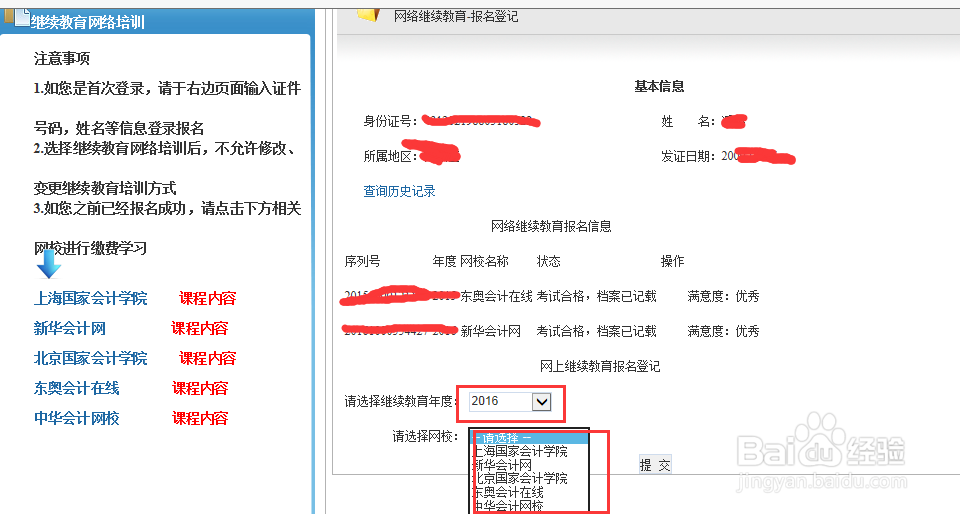Click the 网上继续教育报名登记 heading
Viewport: 960px width, 514px height.
600,367
